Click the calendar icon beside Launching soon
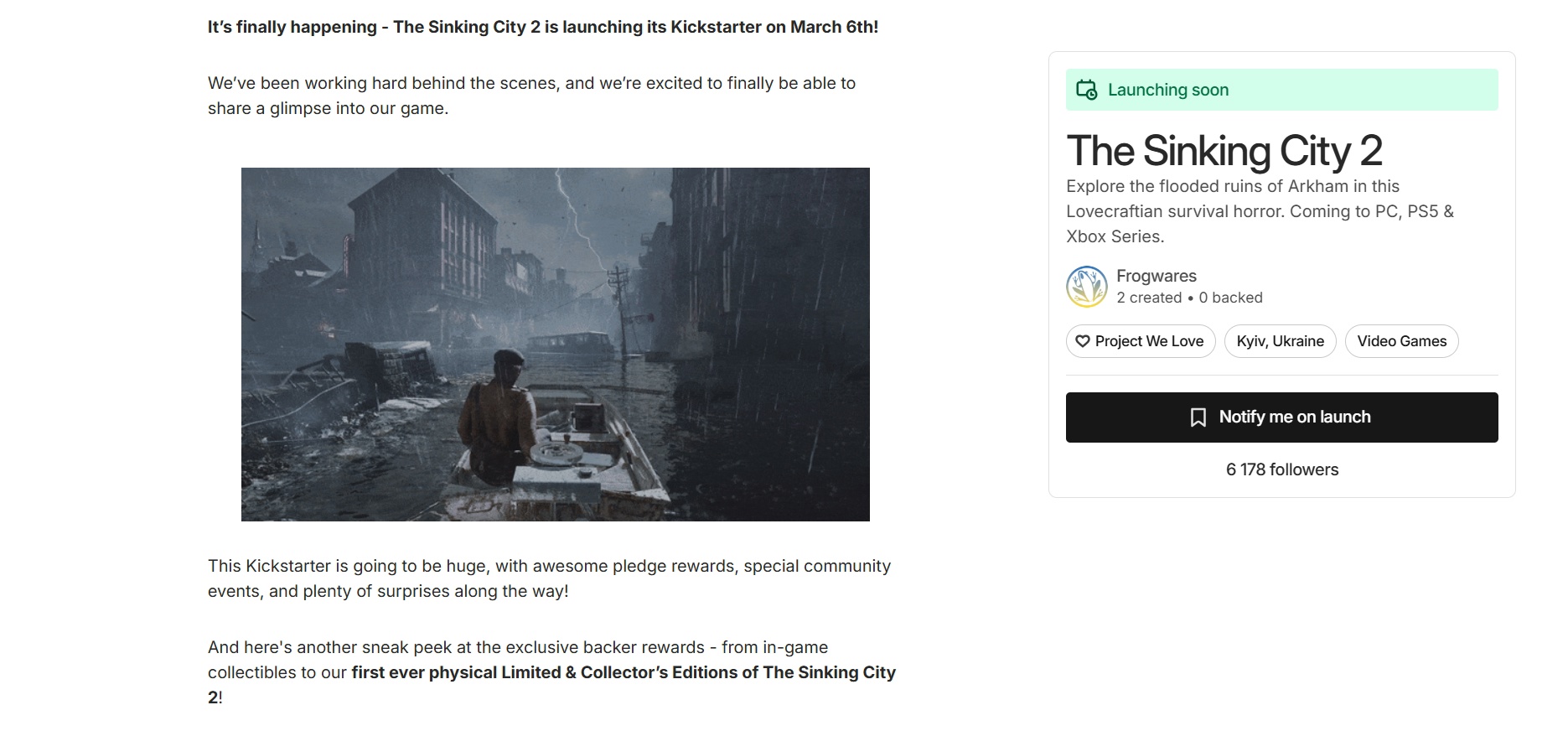 click(1086, 90)
